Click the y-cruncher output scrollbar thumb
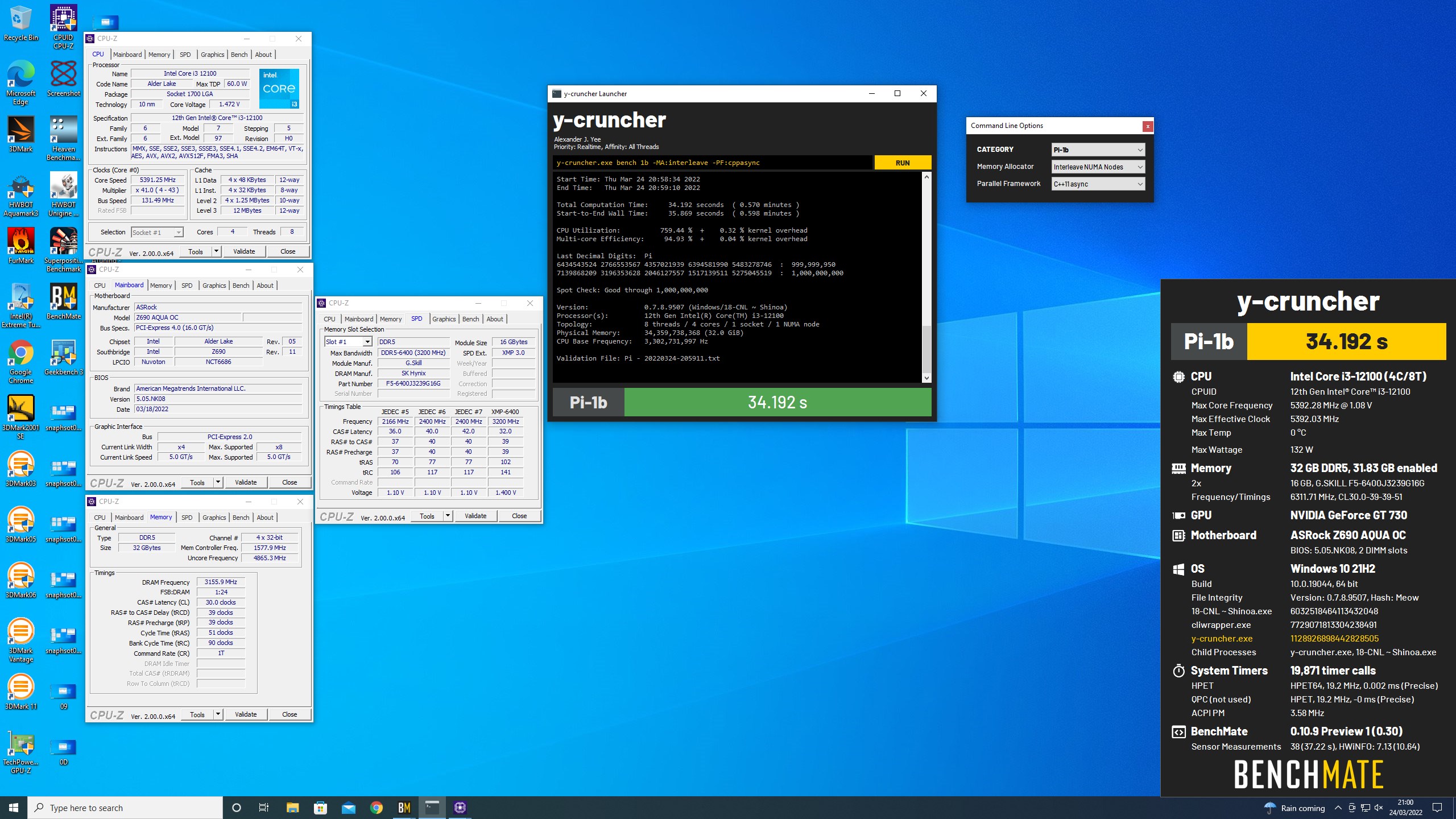Viewport: 1456px width, 819px height. (x=926, y=349)
